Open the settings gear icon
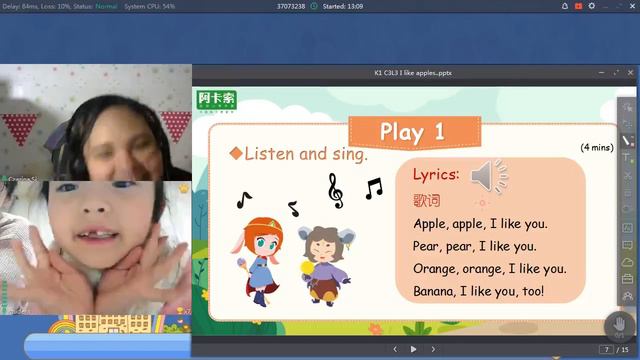The height and width of the screenshot is (360, 640). (x=591, y=6)
